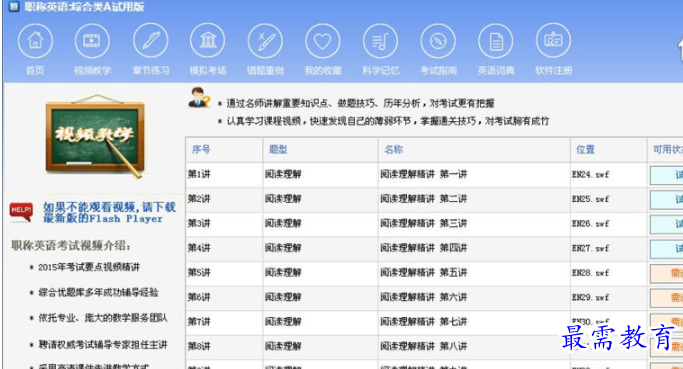The width and height of the screenshot is (683, 369).
Task: Click 聘请权威考试辅导专家担任主讲 bullet text
Action: 103,345
